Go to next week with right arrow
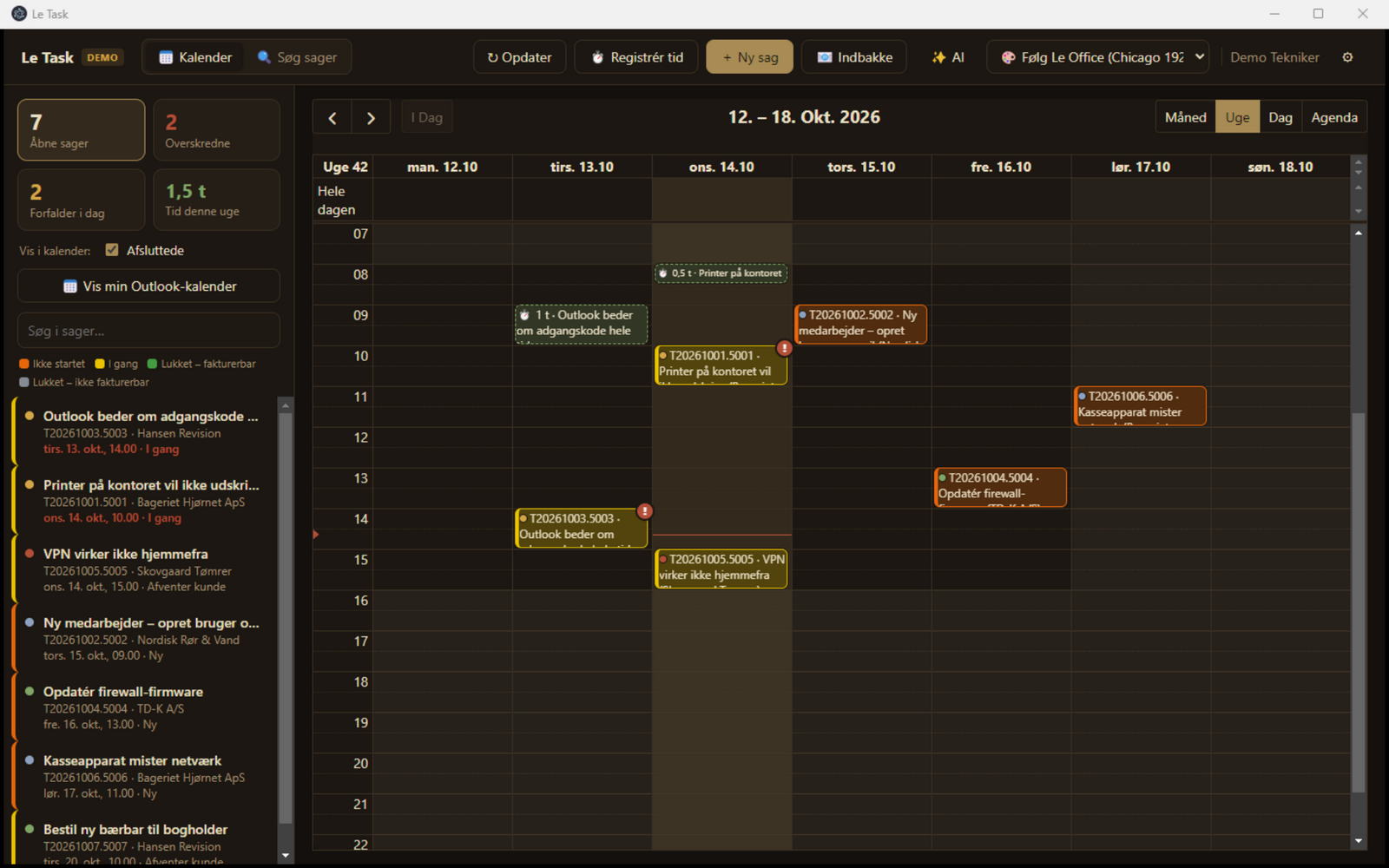The height and width of the screenshot is (868, 1389). (371, 118)
